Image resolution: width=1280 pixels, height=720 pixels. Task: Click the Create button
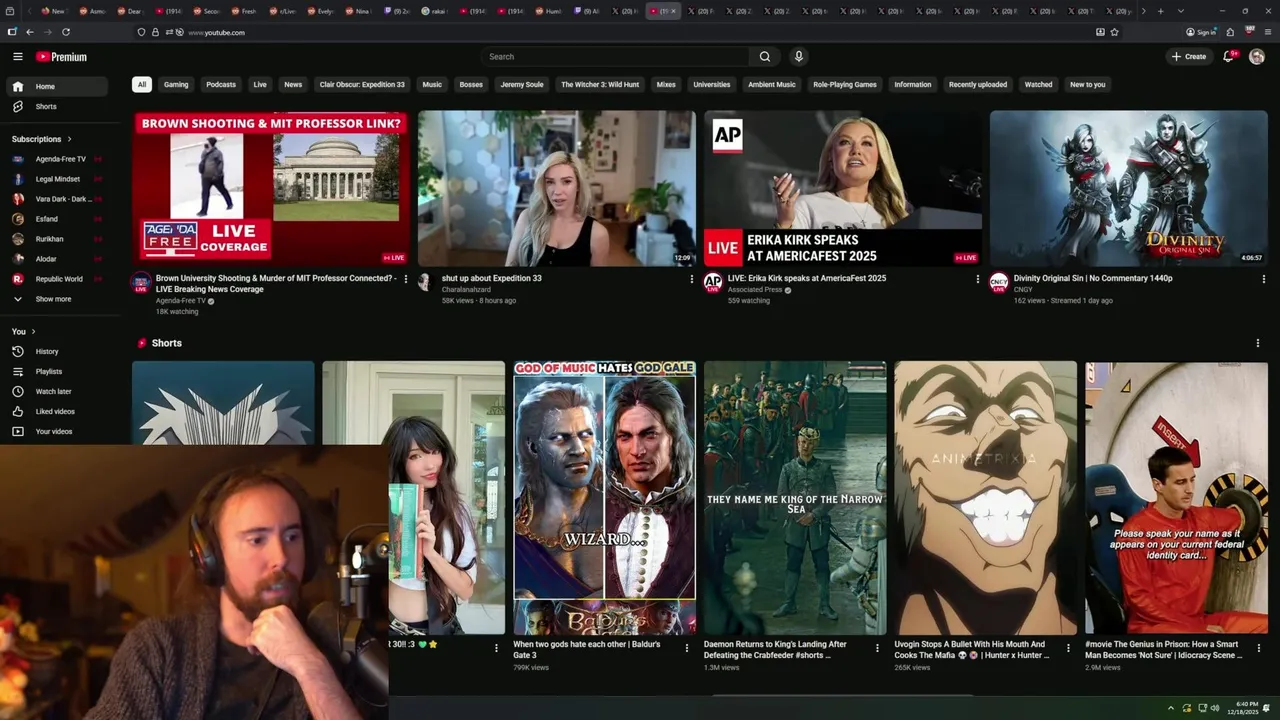click(1190, 57)
